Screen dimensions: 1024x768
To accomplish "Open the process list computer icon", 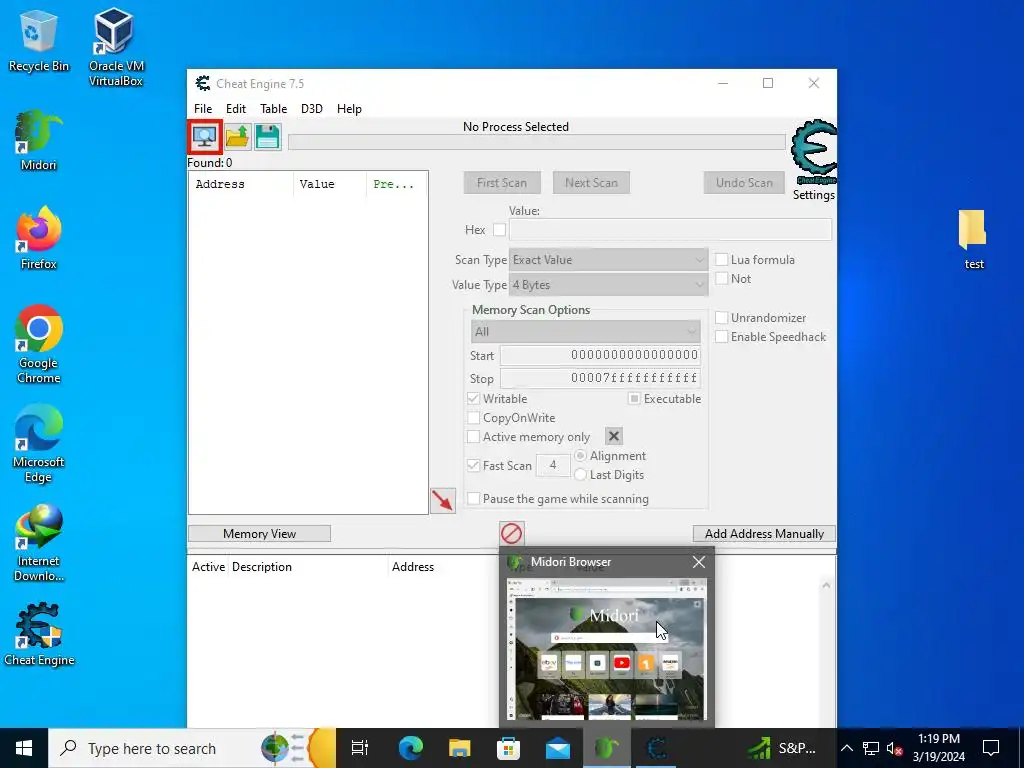I will click(x=204, y=136).
